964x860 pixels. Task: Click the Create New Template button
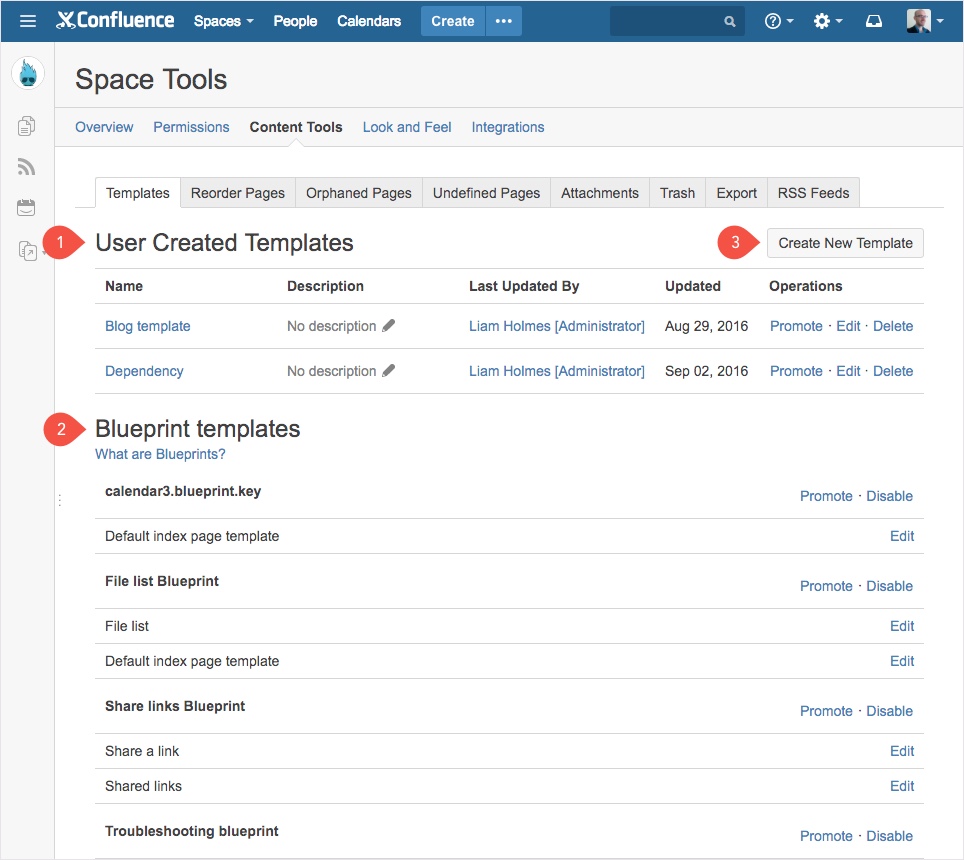point(845,243)
